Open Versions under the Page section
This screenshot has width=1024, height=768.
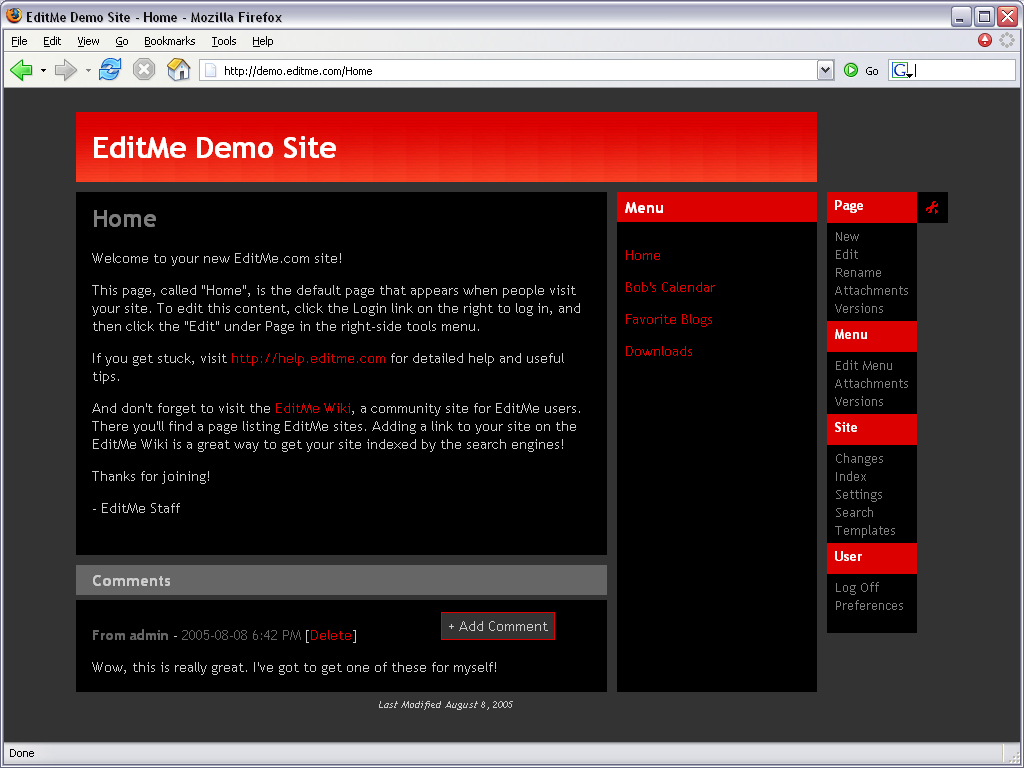click(x=859, y=308)
